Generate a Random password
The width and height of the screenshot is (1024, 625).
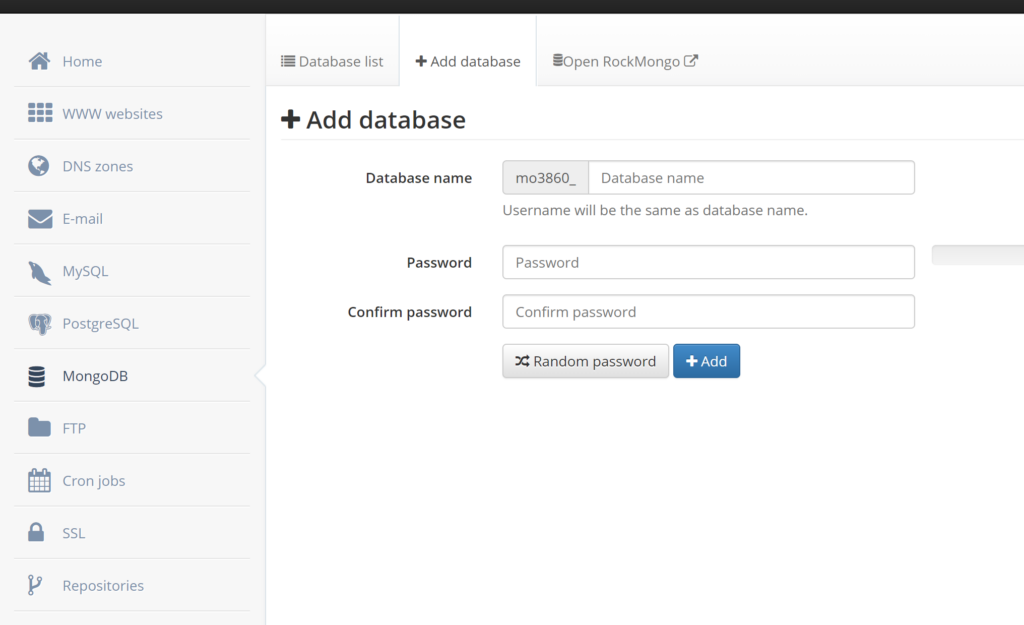(585, 361)
